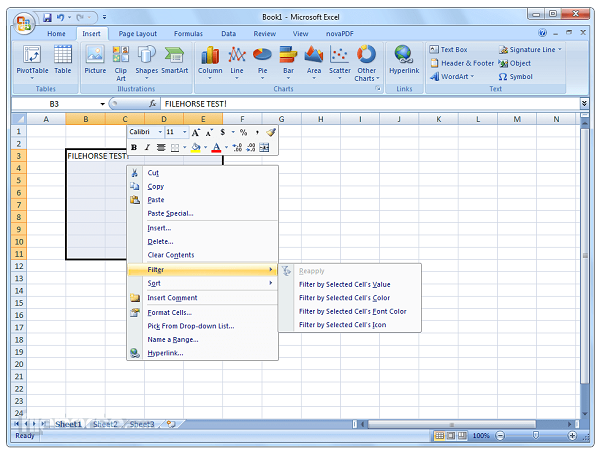Adjust the zoom slider handle
This screenshot has height=454, width=600.
click(536, 435)
